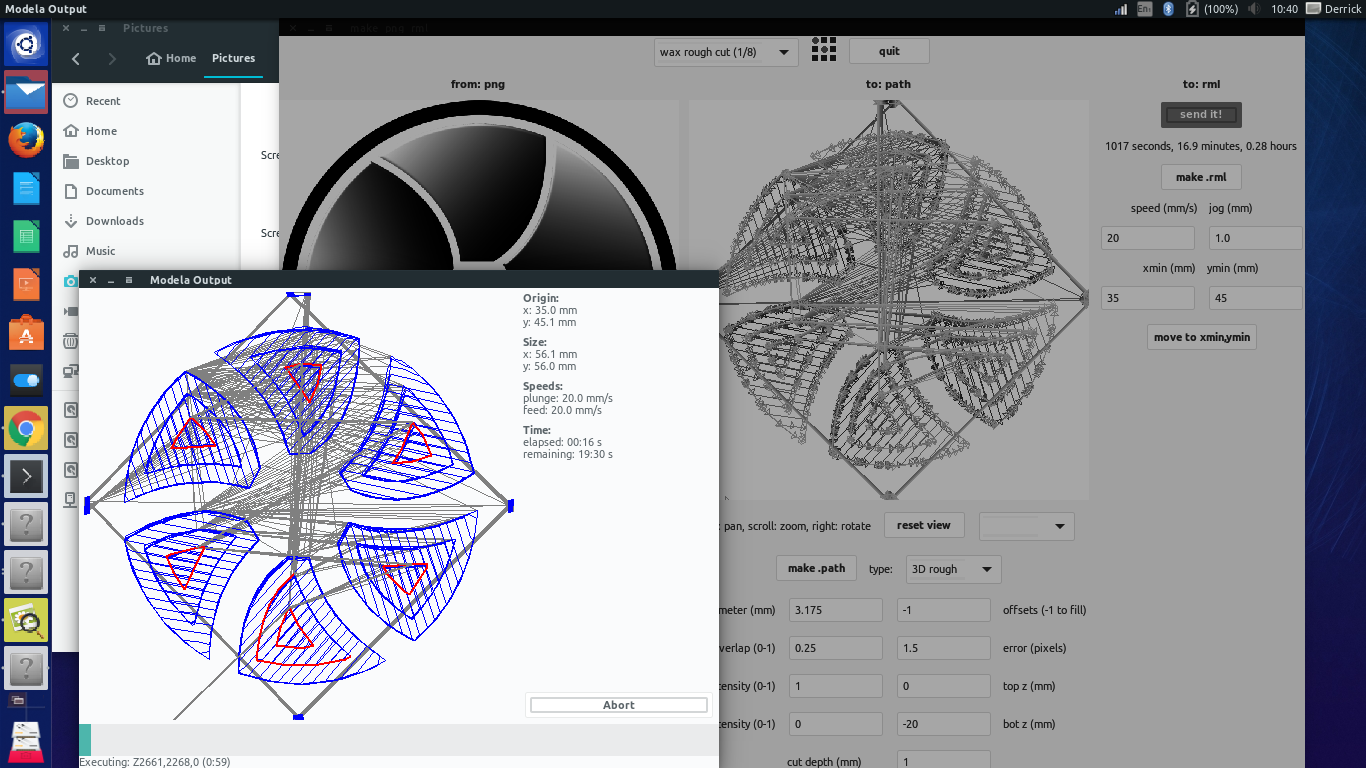The image size is (1366, 768).
Task: Click the '1017 seconds, 16.9 minutes, 0.28 hours' text
Action: pos(1201,146)
